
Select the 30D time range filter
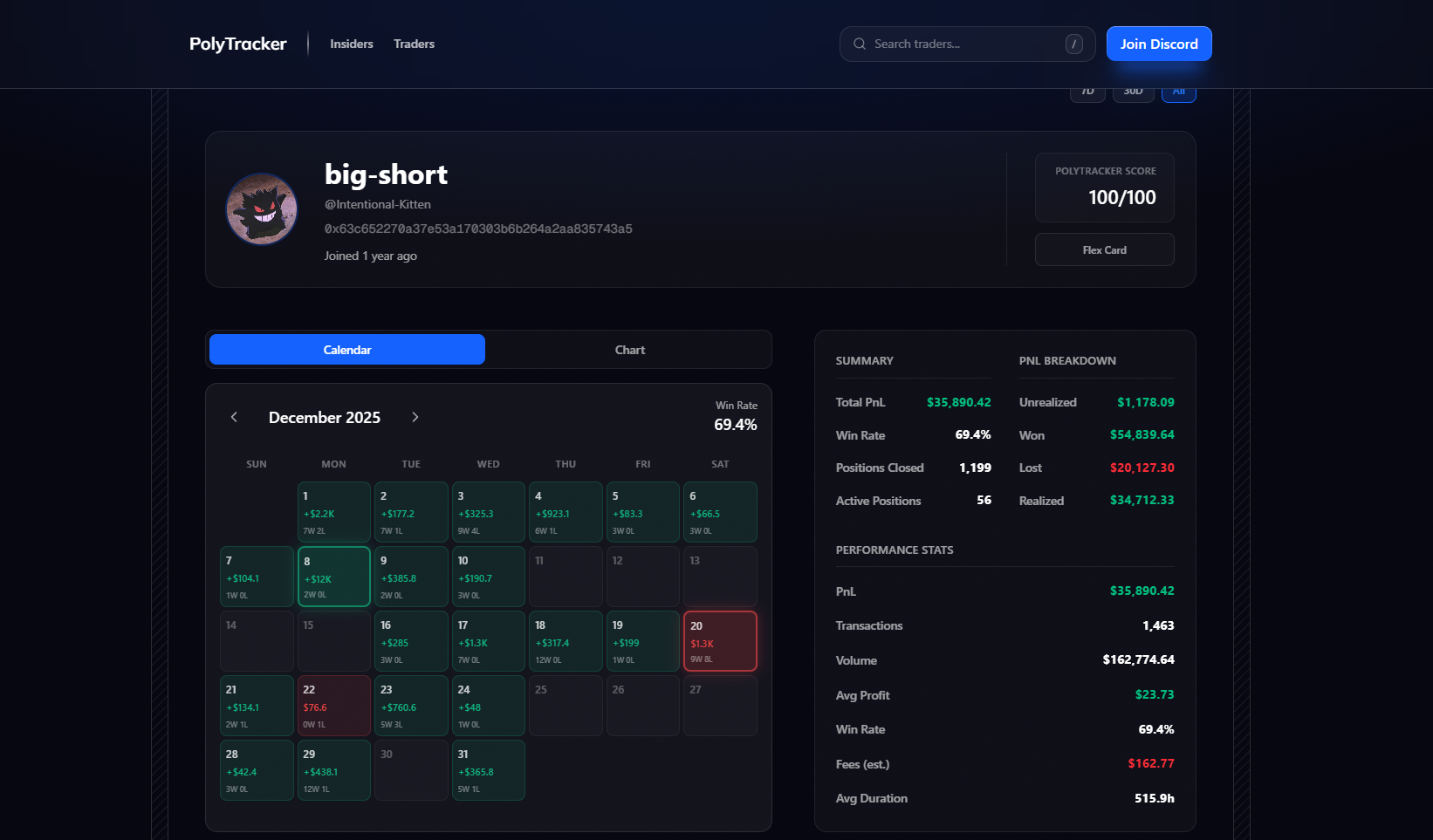(1133, 93)
